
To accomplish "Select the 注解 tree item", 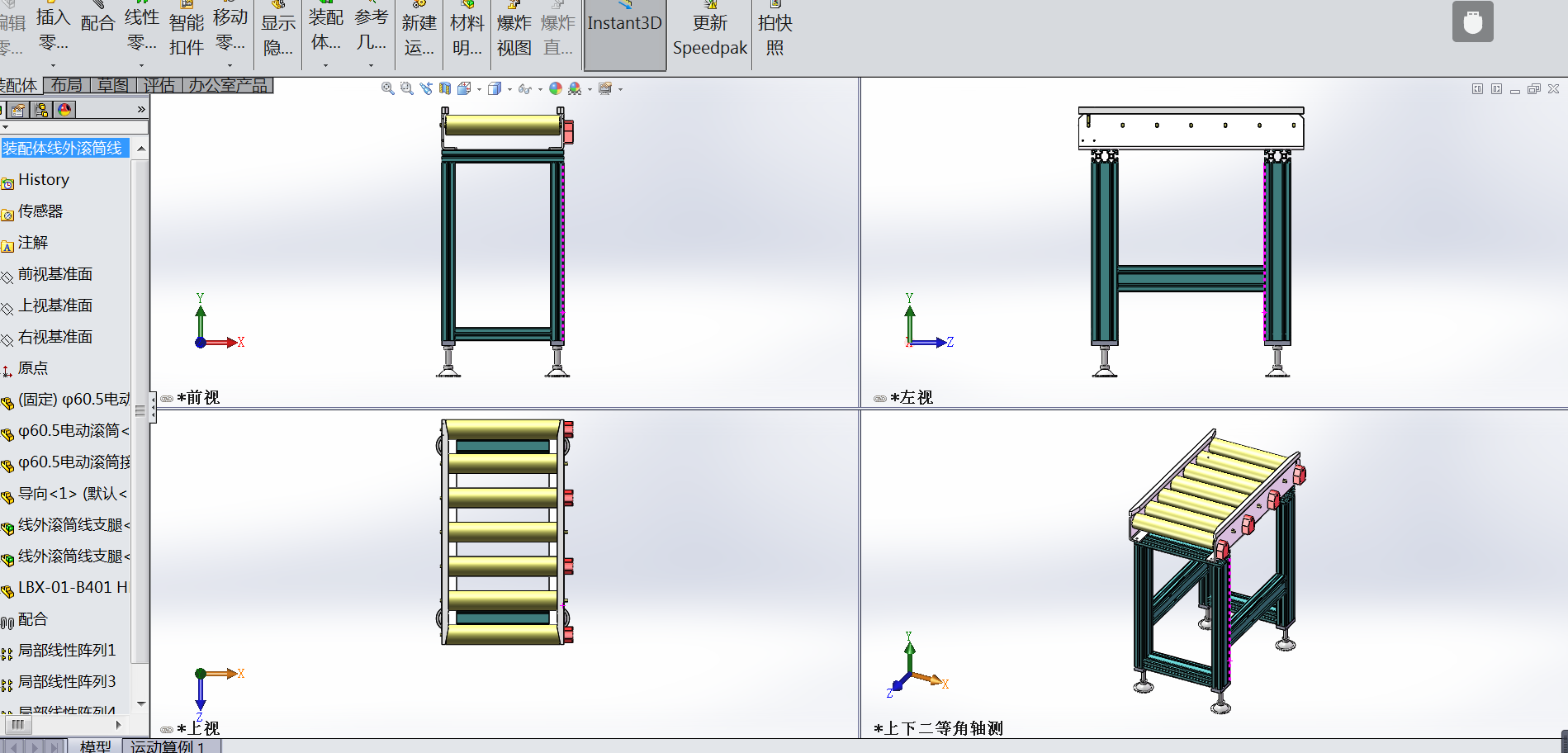I will [33, 242].
